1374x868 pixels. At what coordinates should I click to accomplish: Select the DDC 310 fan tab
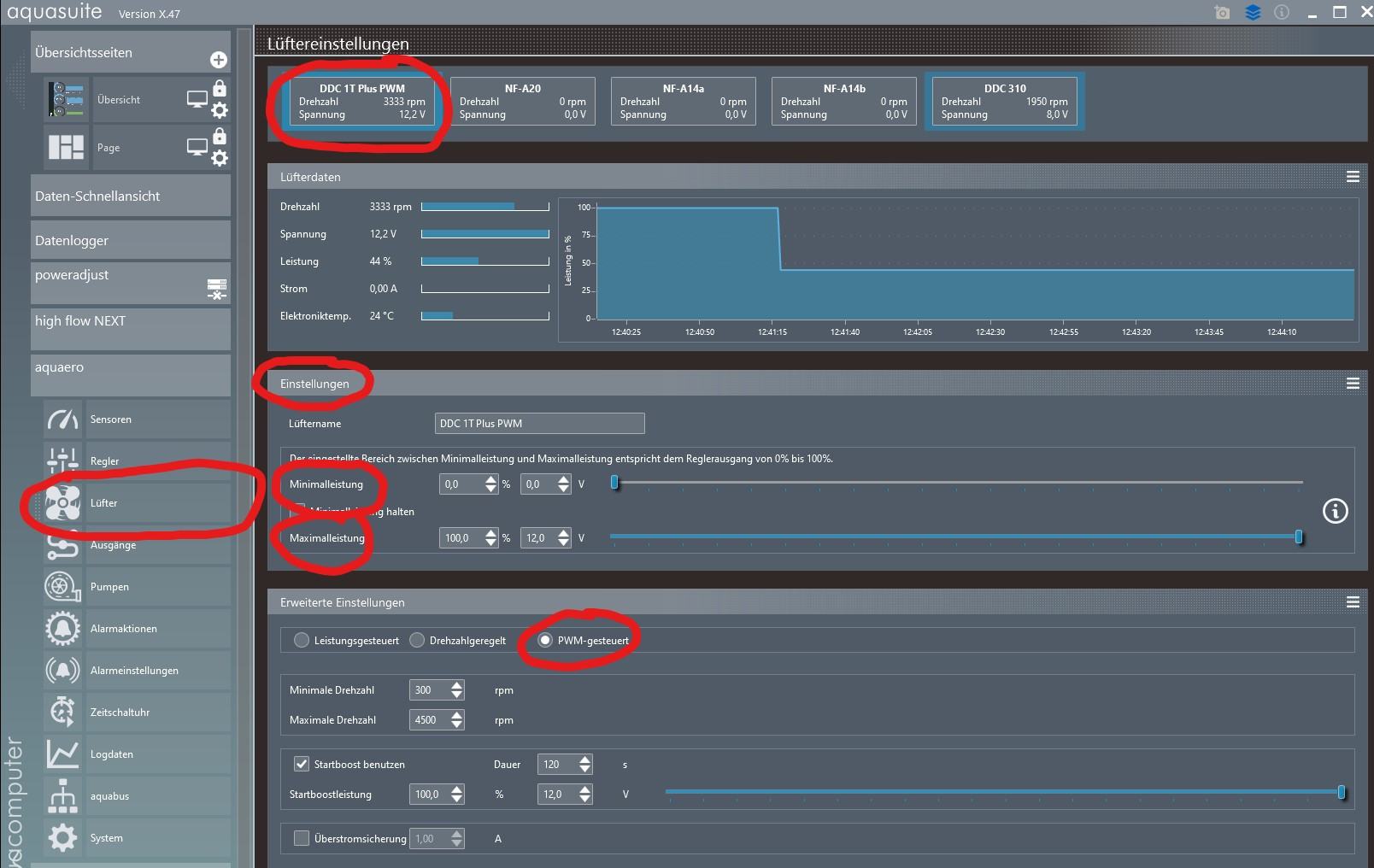coord(1005,101)
